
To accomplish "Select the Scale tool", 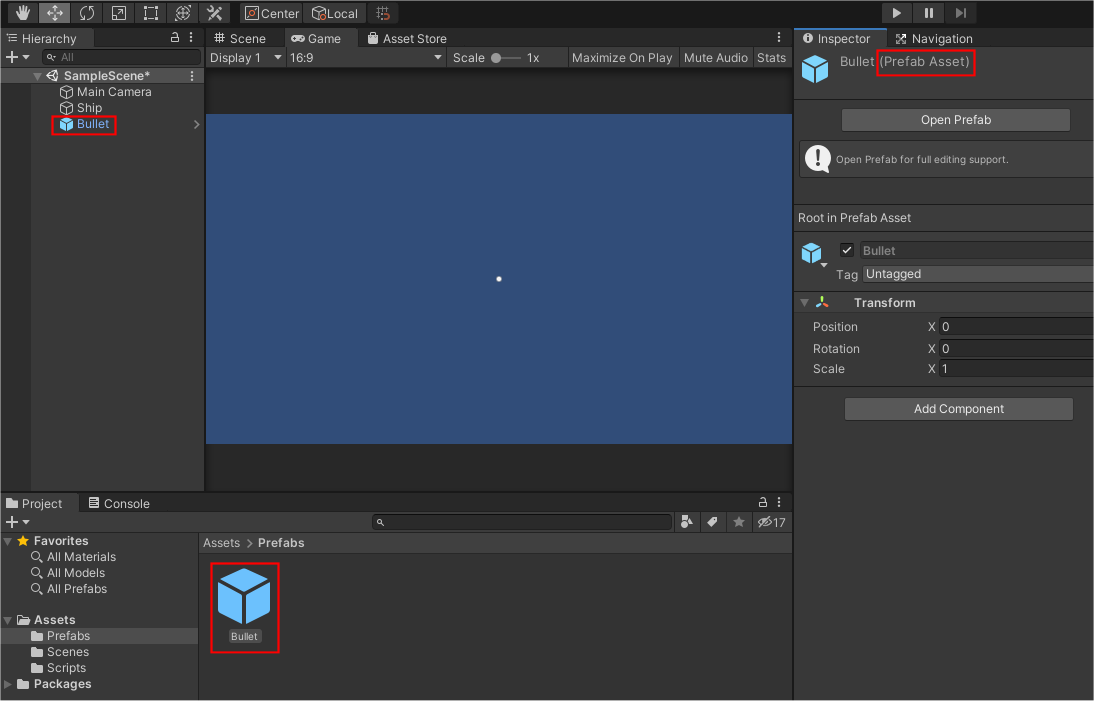I will pos(119,13).
